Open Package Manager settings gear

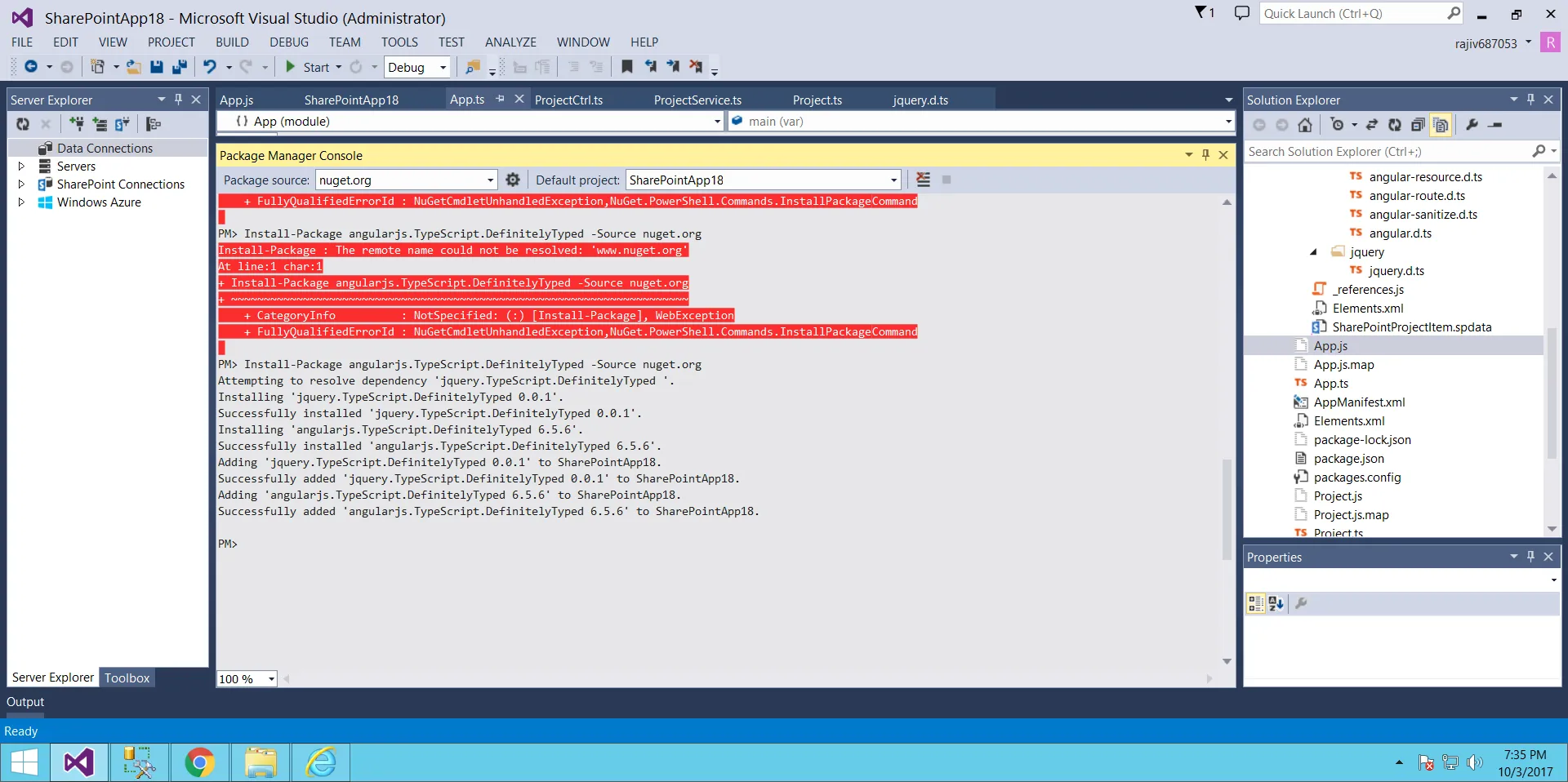point(513,180)
